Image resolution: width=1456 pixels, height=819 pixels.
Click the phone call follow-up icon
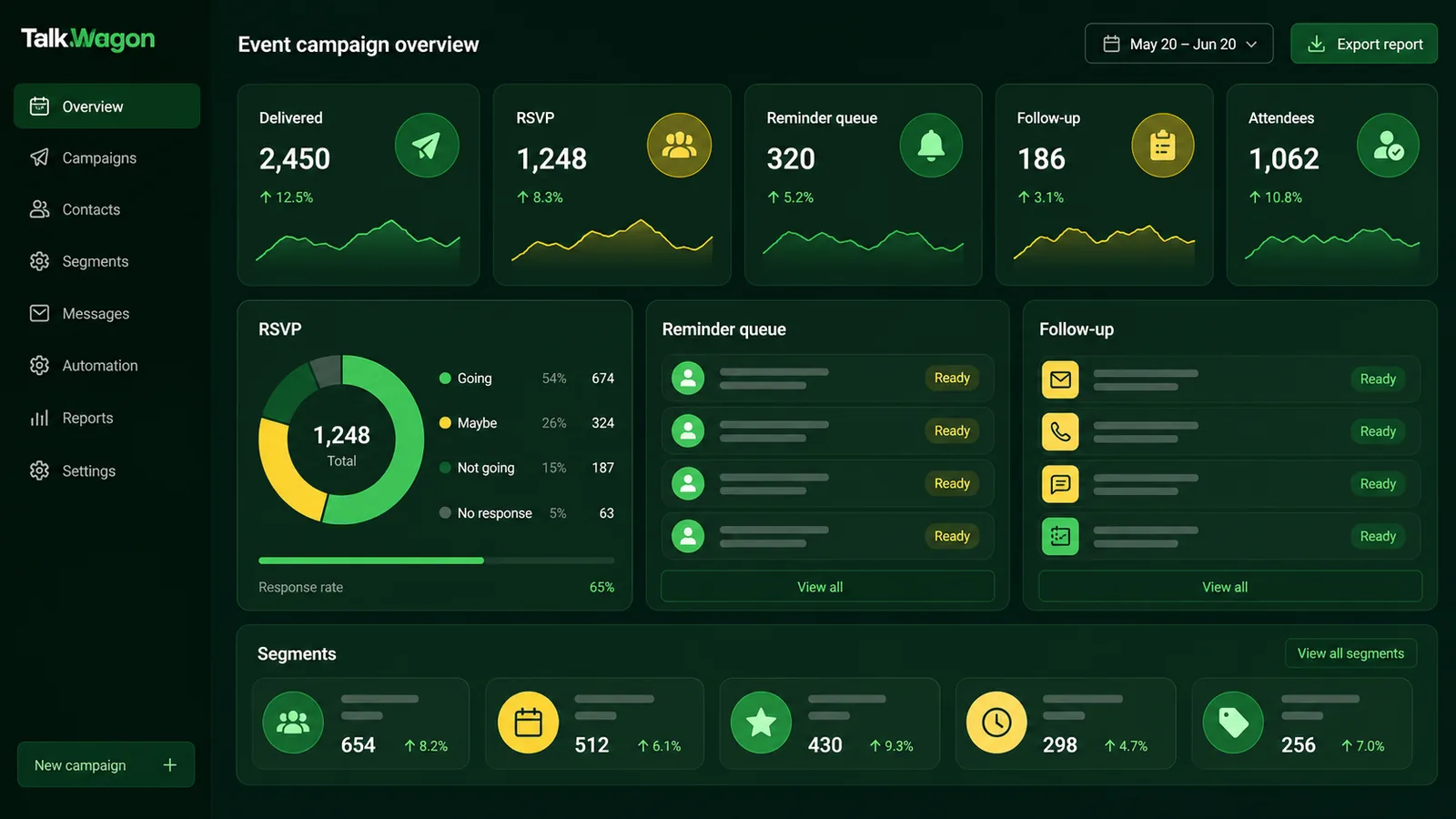(1060, 431)
